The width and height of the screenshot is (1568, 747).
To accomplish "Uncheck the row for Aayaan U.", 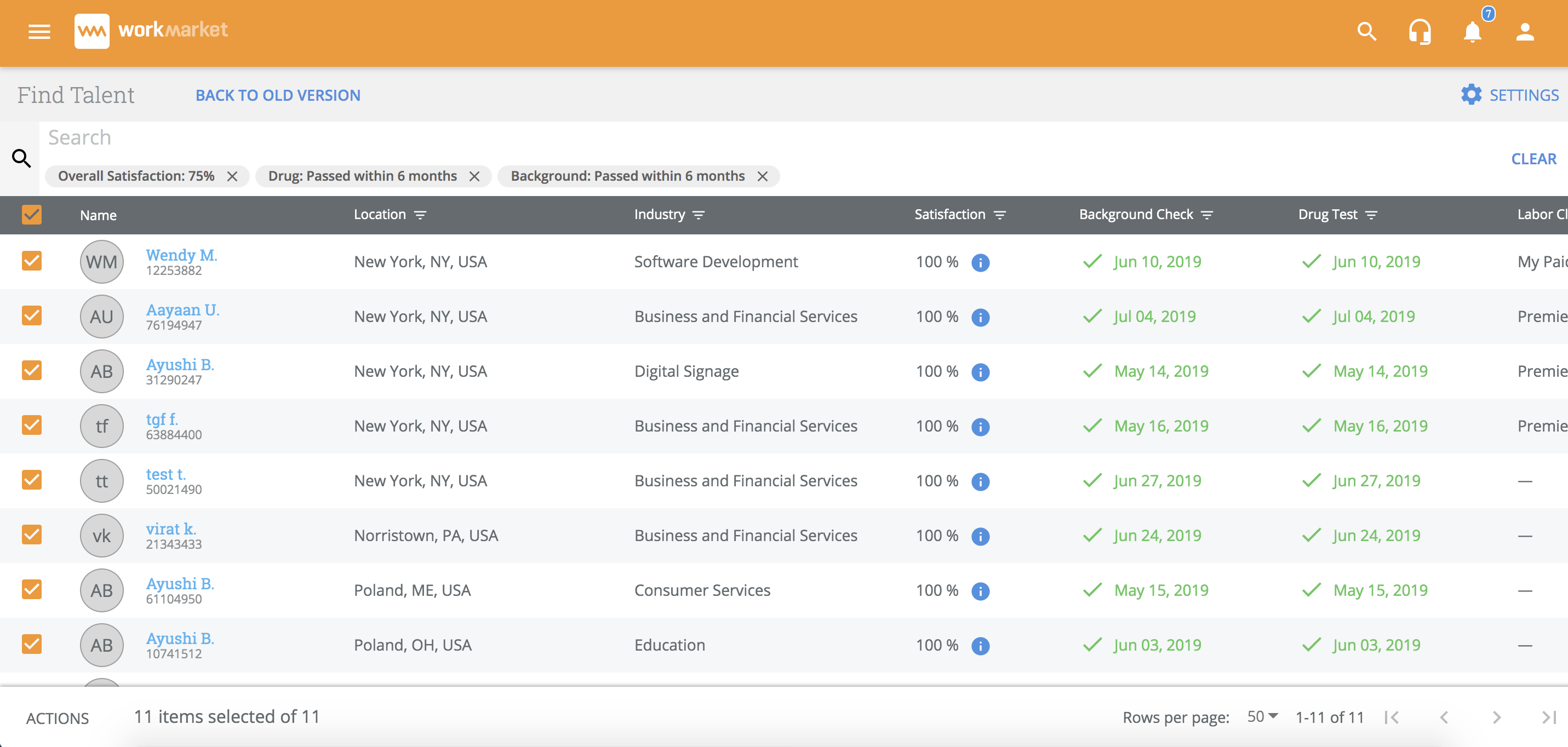I will point(32,317).
